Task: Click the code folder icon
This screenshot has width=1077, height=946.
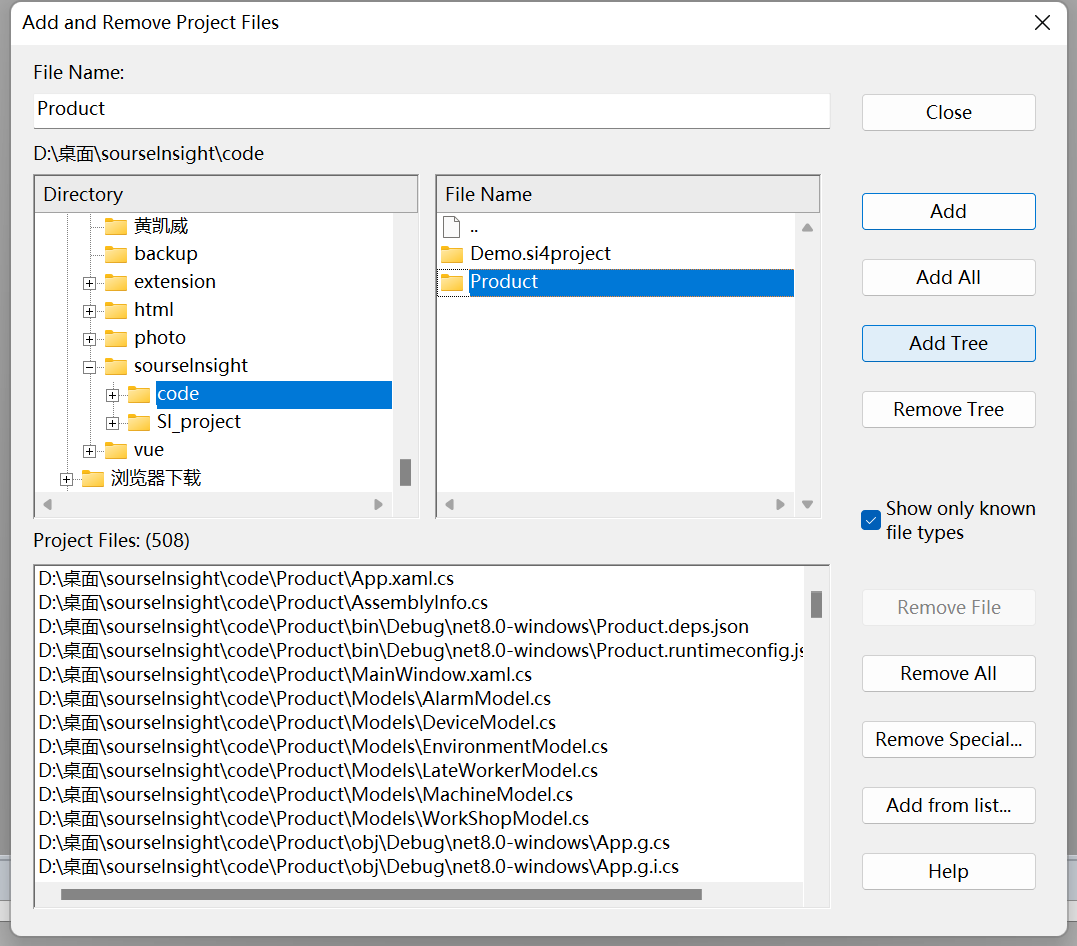Action: (139, 394)
